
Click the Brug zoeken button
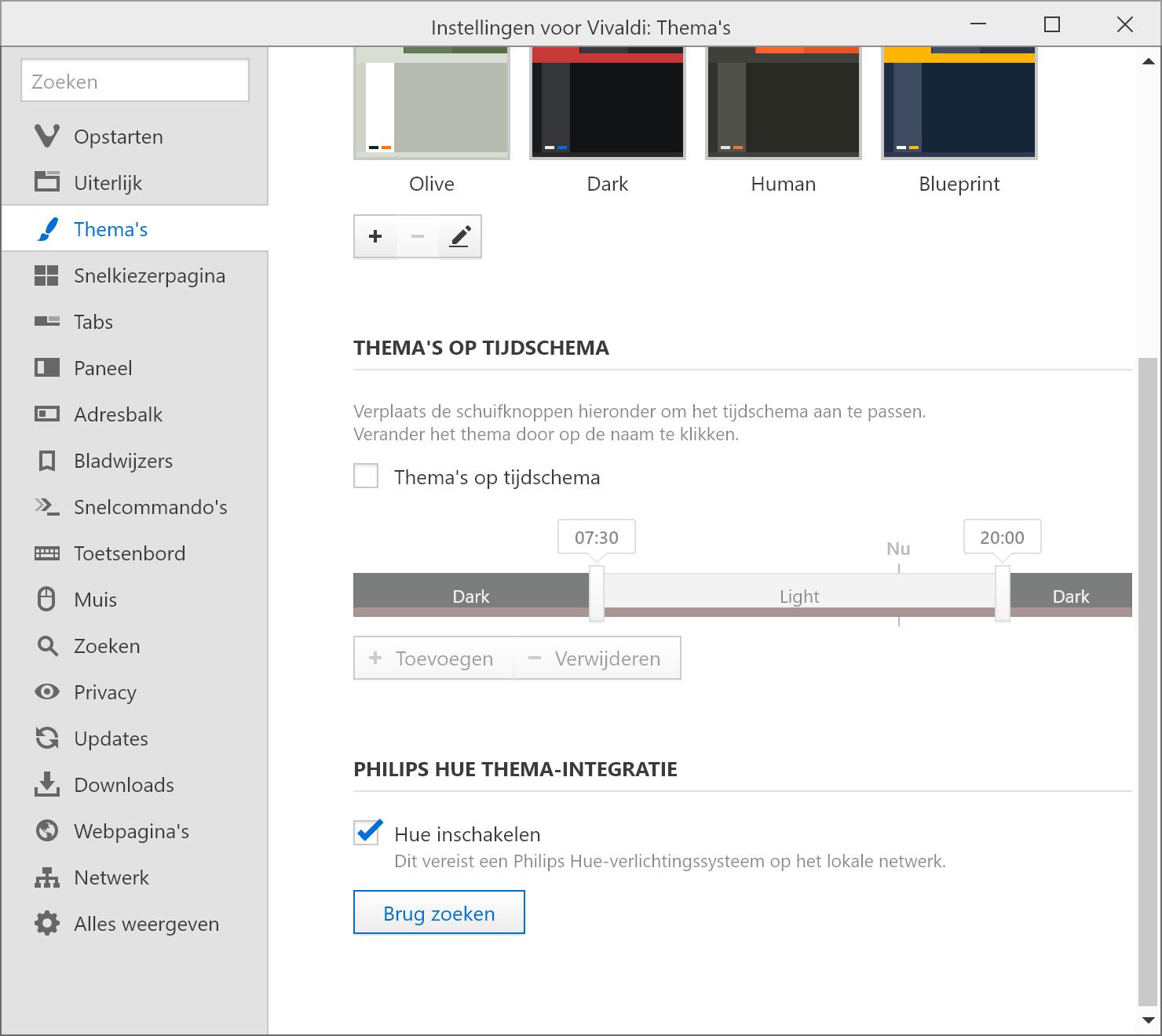(x=439, y=913)
